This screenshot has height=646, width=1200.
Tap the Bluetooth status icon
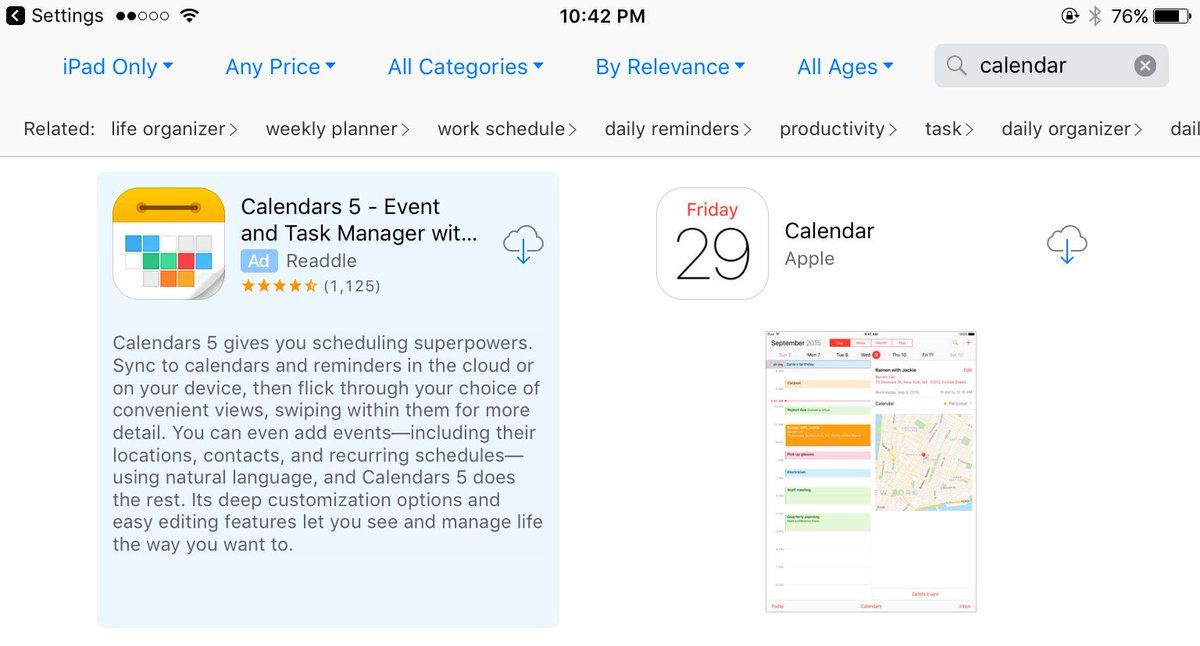click(1094, 16)
